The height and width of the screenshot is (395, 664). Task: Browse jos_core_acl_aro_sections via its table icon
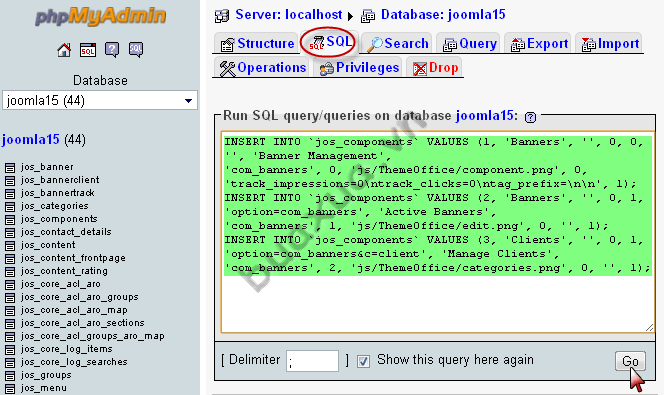click(10, 324)
